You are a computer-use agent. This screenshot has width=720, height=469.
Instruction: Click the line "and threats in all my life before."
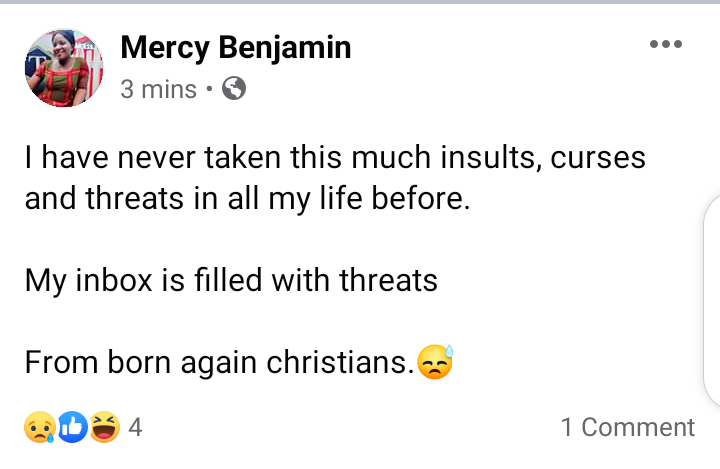(x=246, y=197)
